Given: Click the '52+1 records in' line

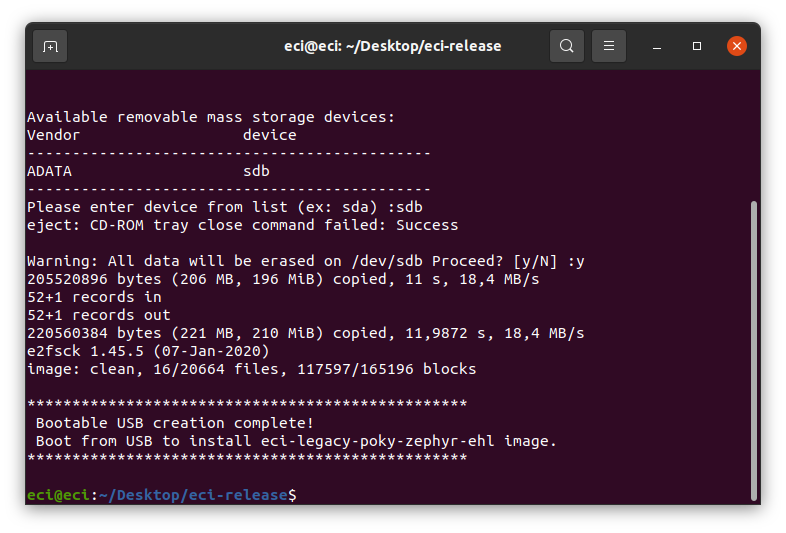Looking at the screenshot, I should click(94, 297).
